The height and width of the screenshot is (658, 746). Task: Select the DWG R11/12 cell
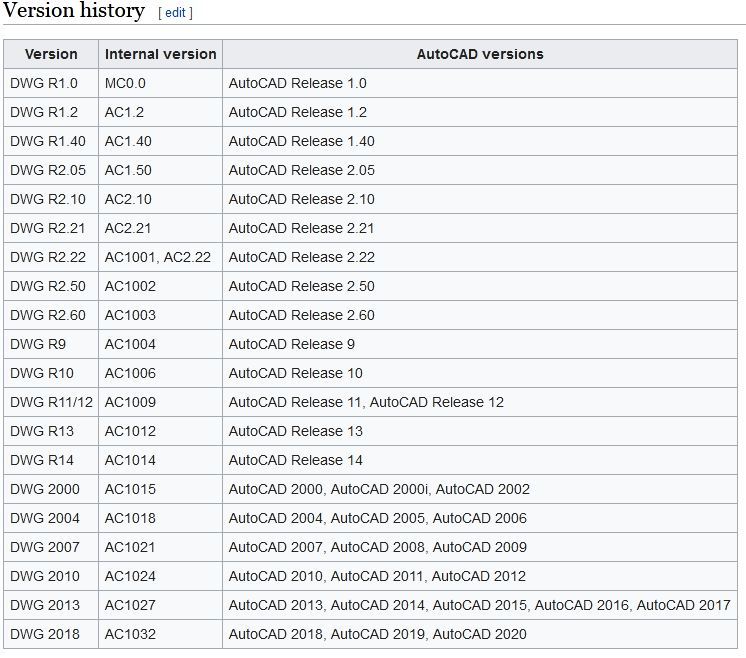[51, 403]
